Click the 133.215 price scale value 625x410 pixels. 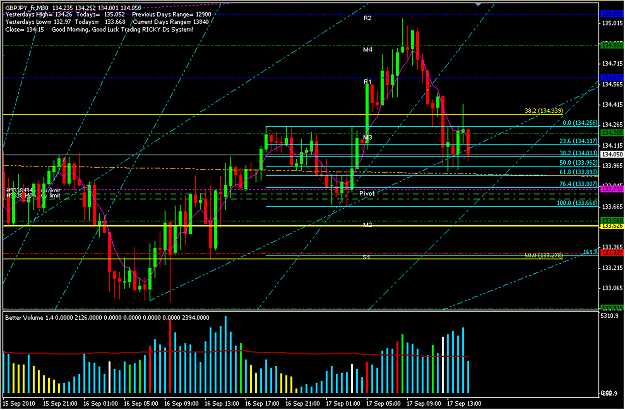click(x=612, y=267)
